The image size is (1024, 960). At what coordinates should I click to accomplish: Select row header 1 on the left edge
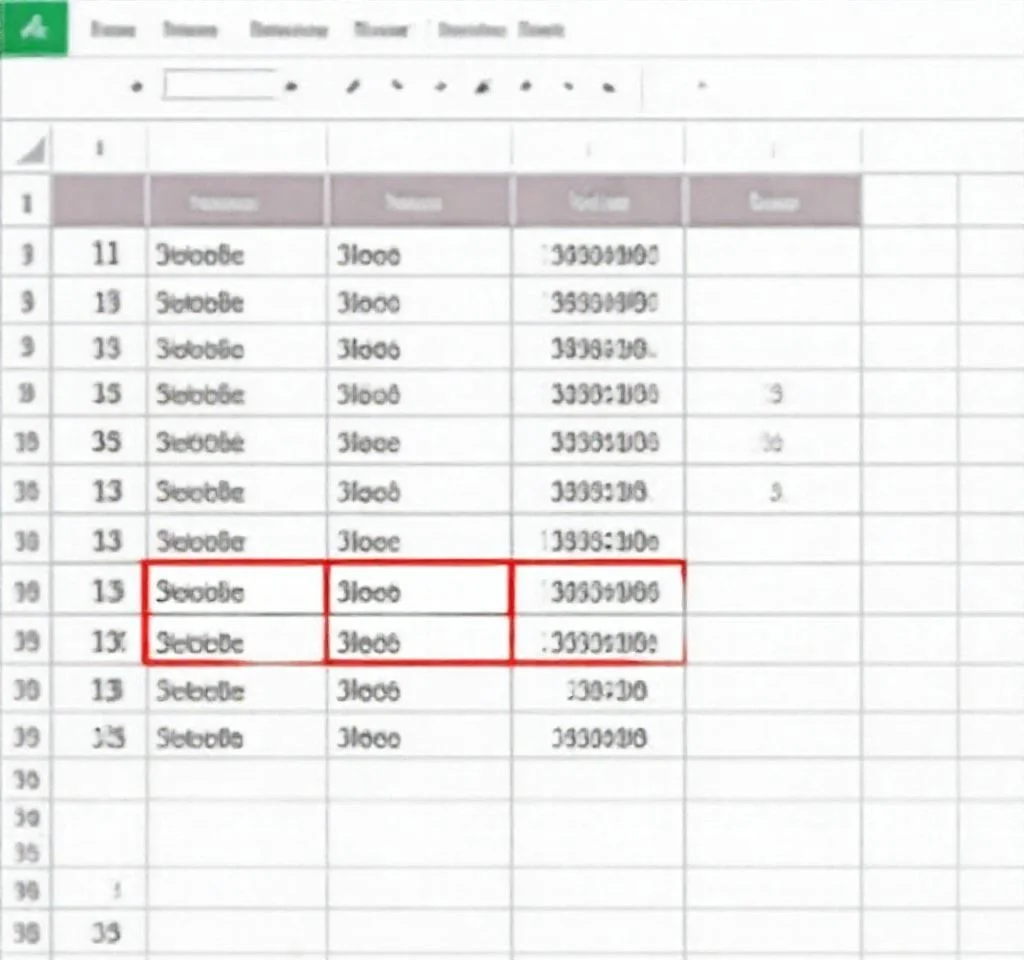tap(27, 204)
